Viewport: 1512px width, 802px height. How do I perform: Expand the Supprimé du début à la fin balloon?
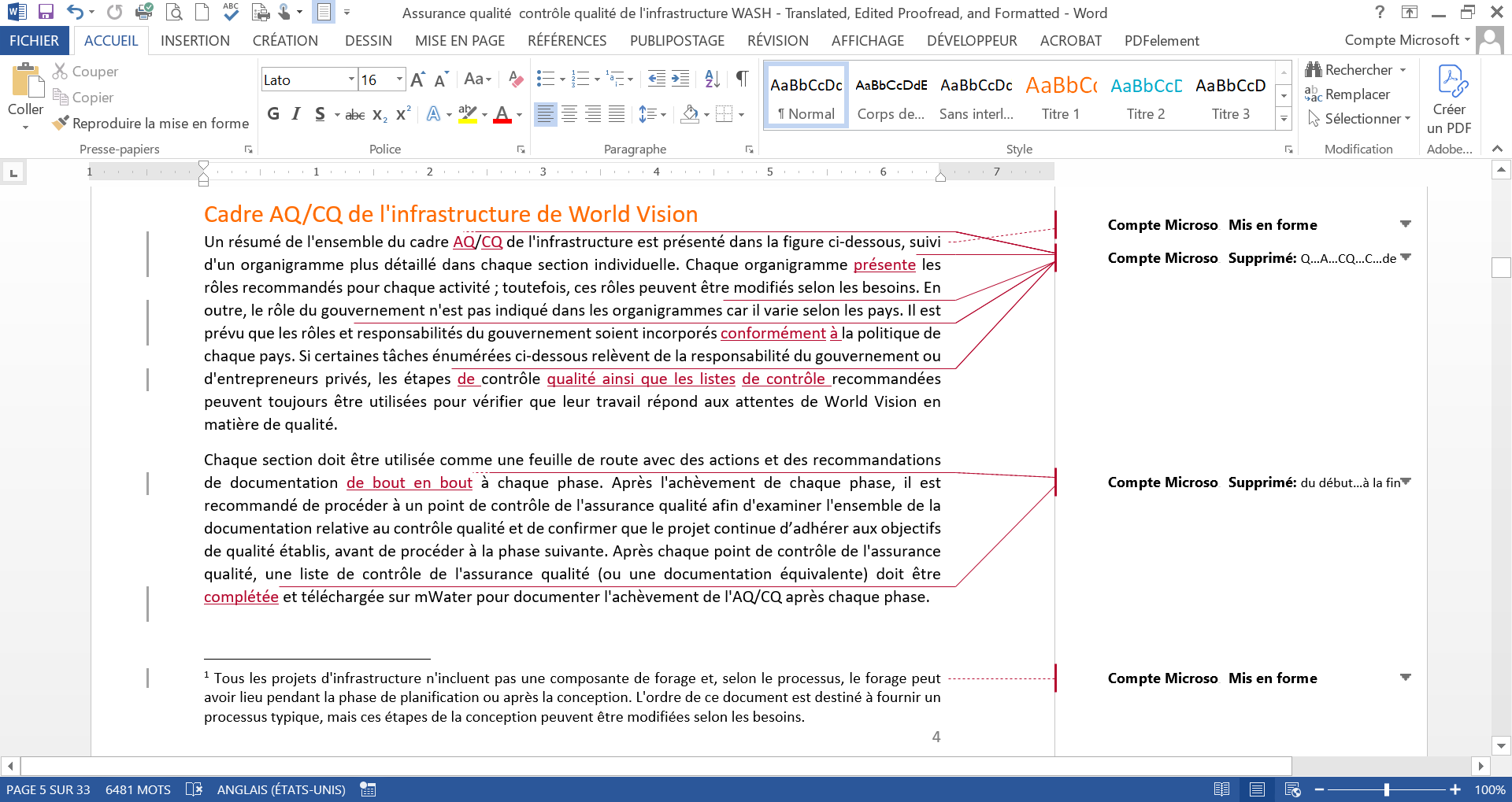click(x=1406, y=482)
